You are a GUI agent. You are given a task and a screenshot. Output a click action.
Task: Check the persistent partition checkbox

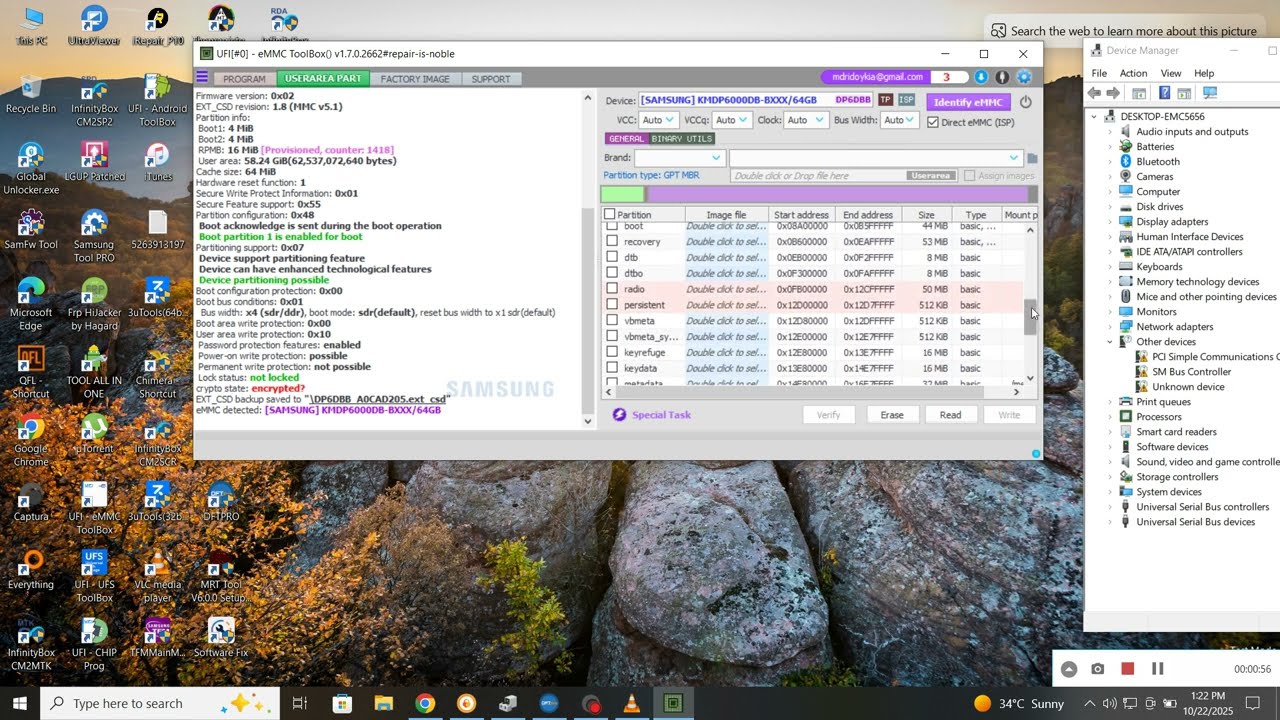click(x=612, y=305)
